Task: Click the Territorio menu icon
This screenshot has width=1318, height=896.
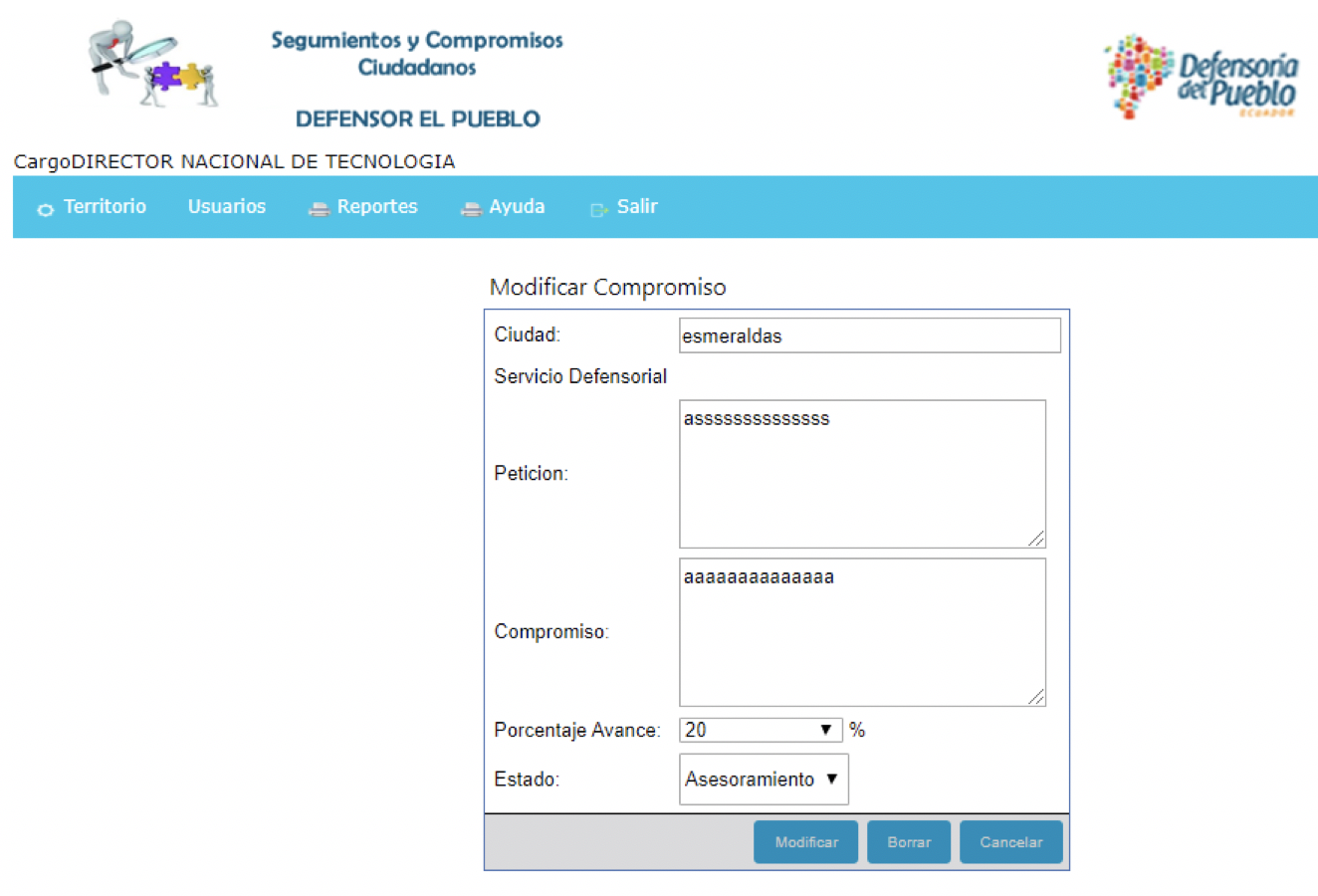Action: pos(45,209)
